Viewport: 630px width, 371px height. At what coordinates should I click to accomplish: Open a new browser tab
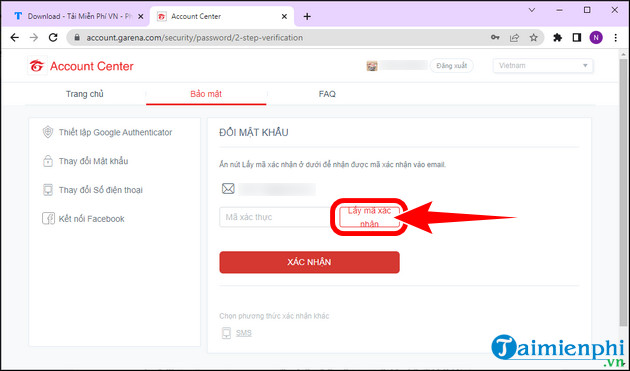point(307,16)
